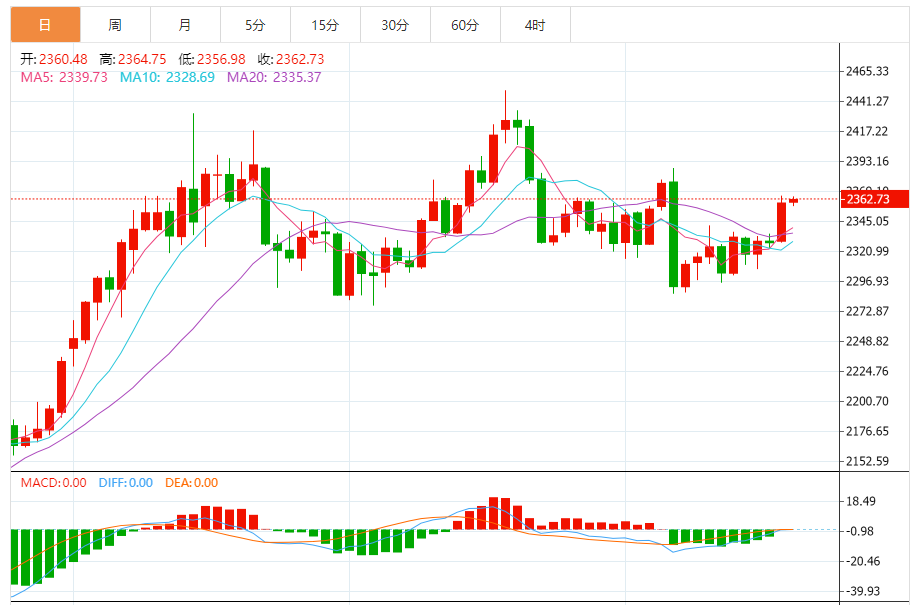916x605 pixels.
Task: Click the 2200.70 price axis label
Action: click(868, 401)
